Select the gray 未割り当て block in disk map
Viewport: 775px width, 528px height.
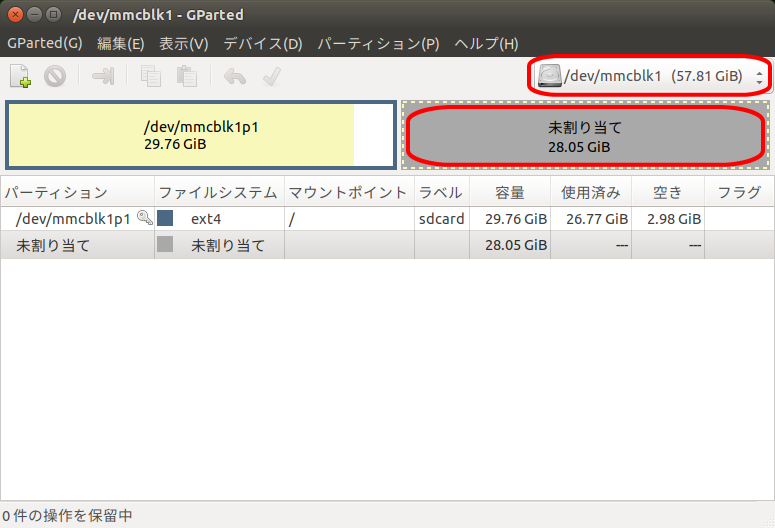[585, 136]
